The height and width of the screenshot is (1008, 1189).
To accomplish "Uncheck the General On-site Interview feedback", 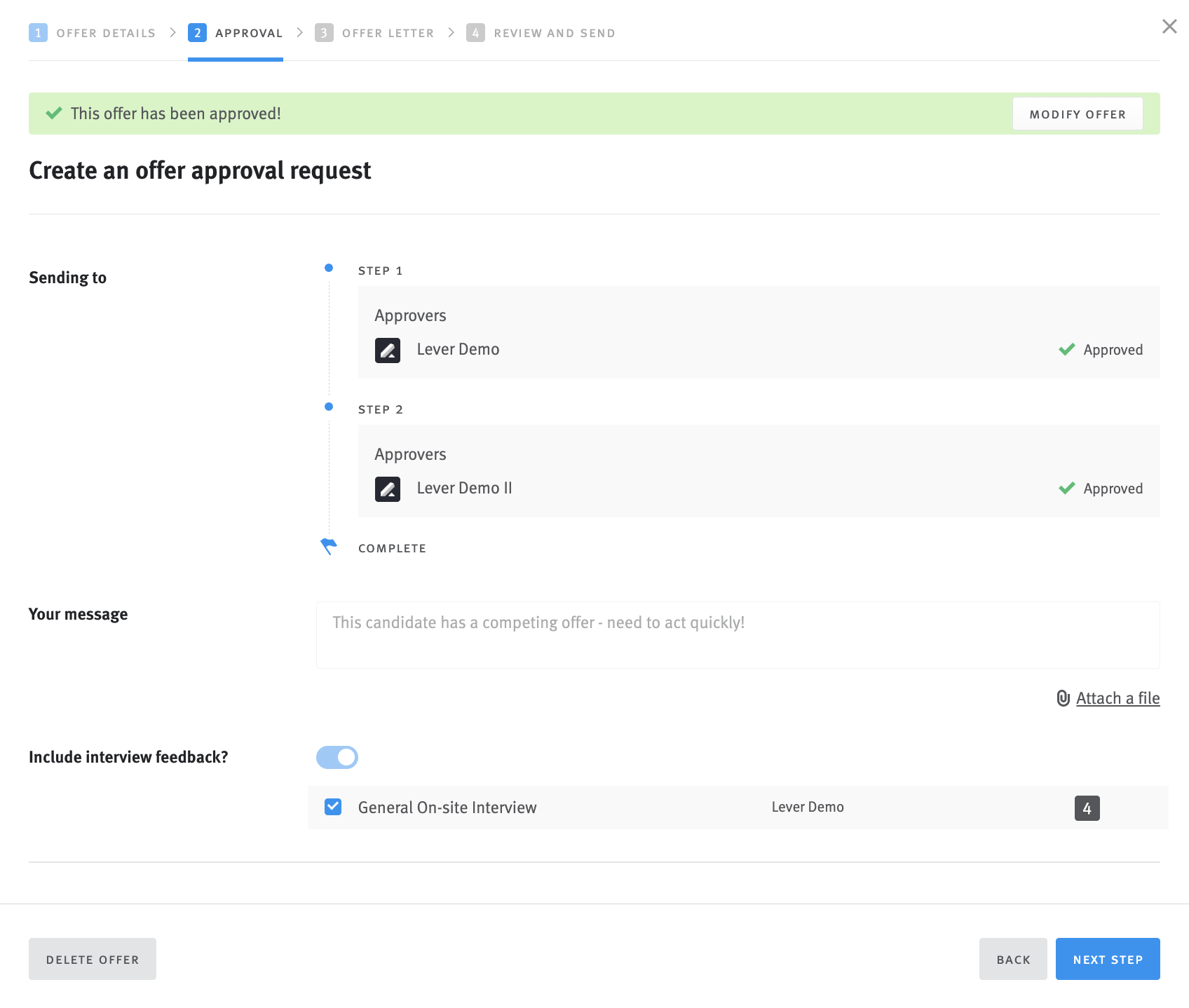I will point(332,807).
